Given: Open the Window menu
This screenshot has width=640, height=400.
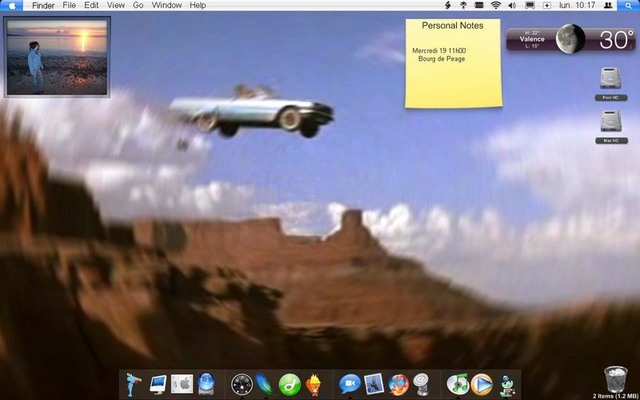Looking at the screenshot, I should click(x=167, y=5).
